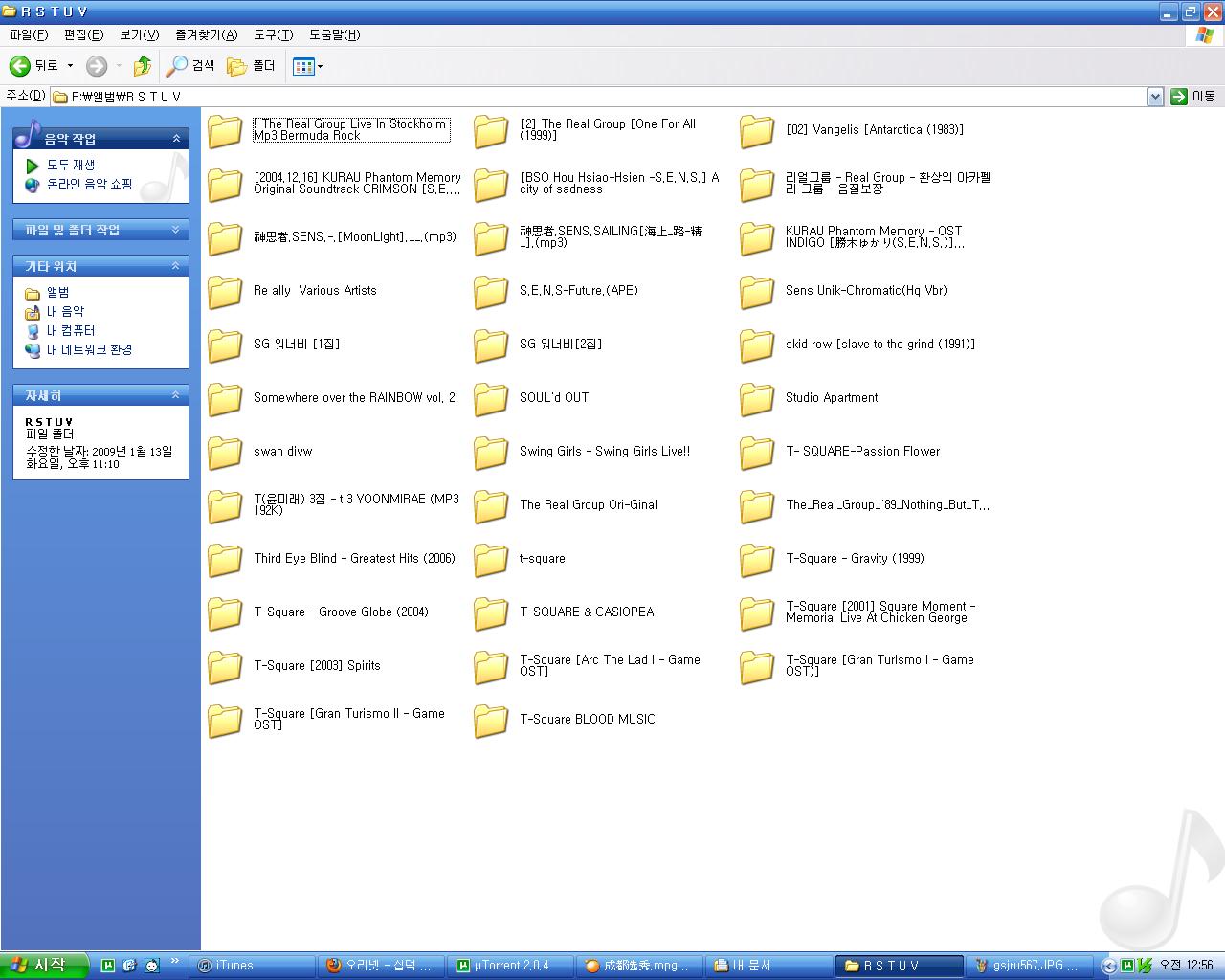Select the skid row folder icon
Screen dimensions: 1225x980
click(x=757, y=345)
